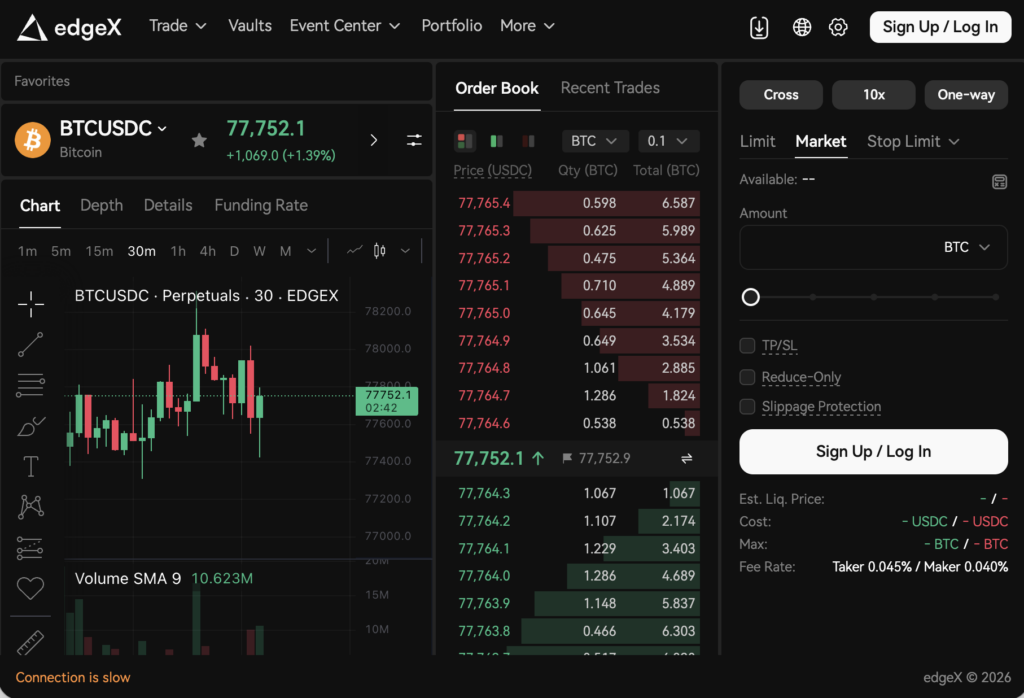Switch to the Depth tab
Image resolution: width=1024 pixels, height=698 pixels.
[102, 206]
